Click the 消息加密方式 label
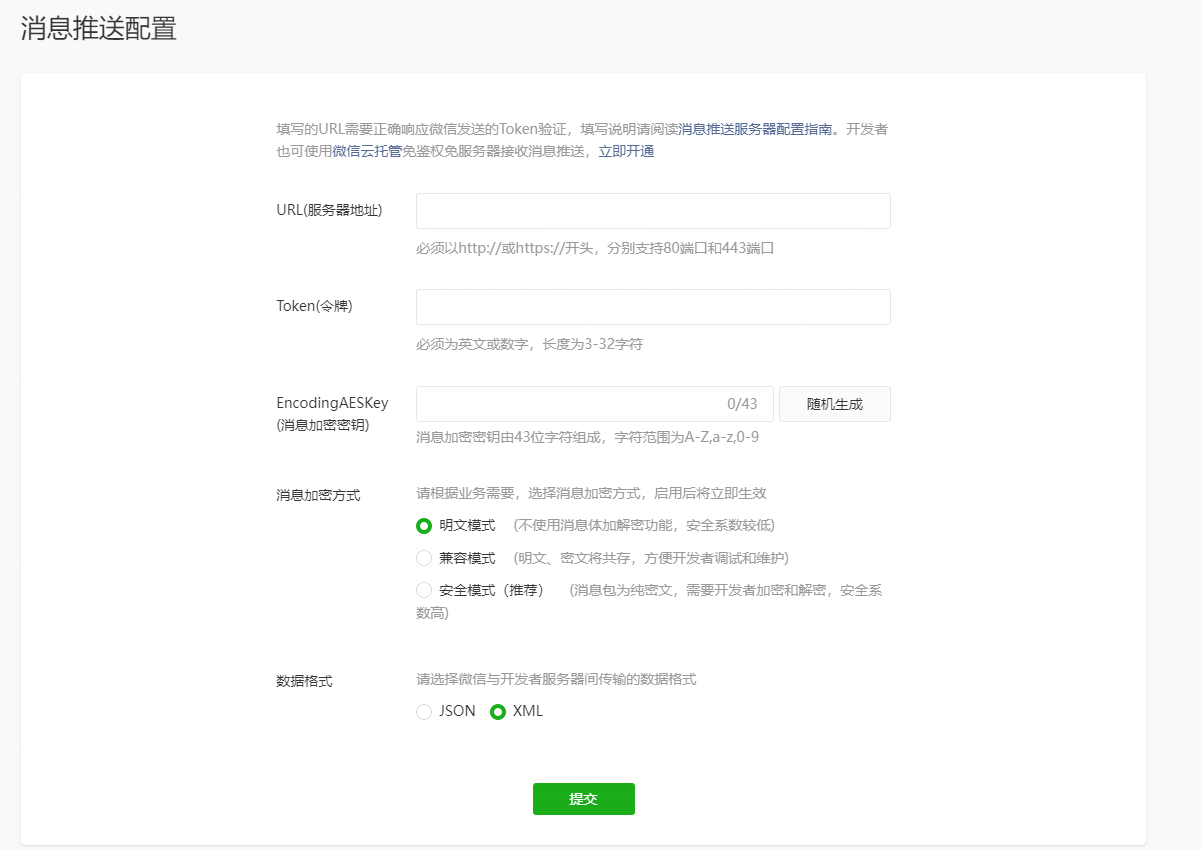 [318, 495]
